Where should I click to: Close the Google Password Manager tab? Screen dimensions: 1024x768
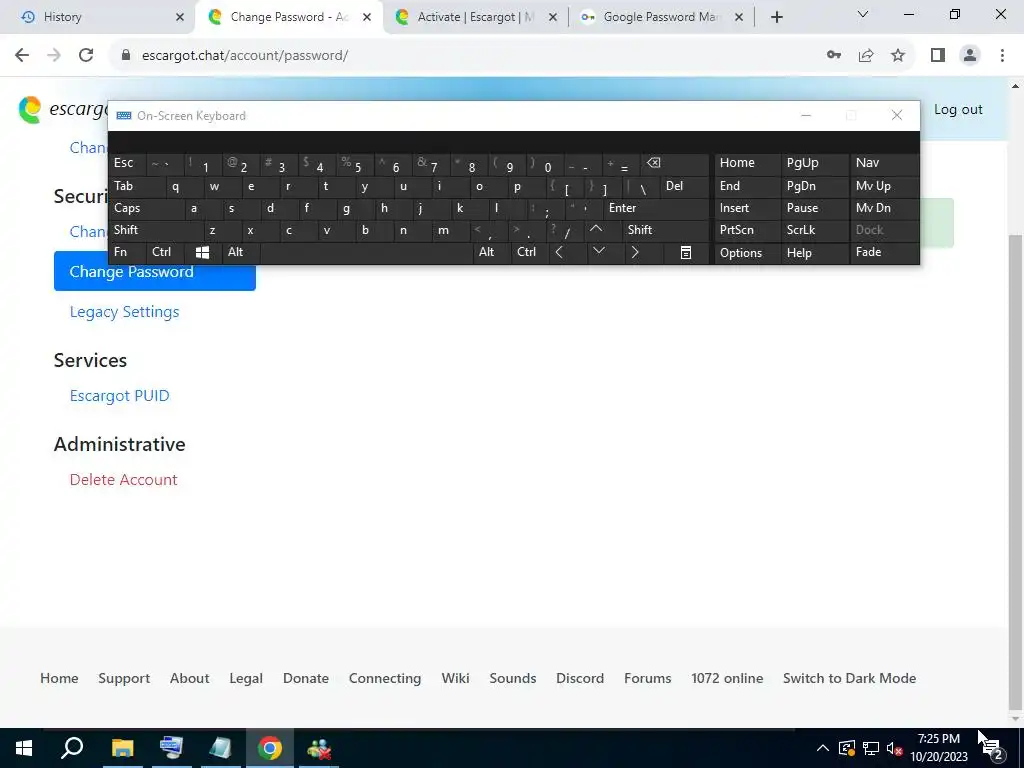(x=739, y=17)
